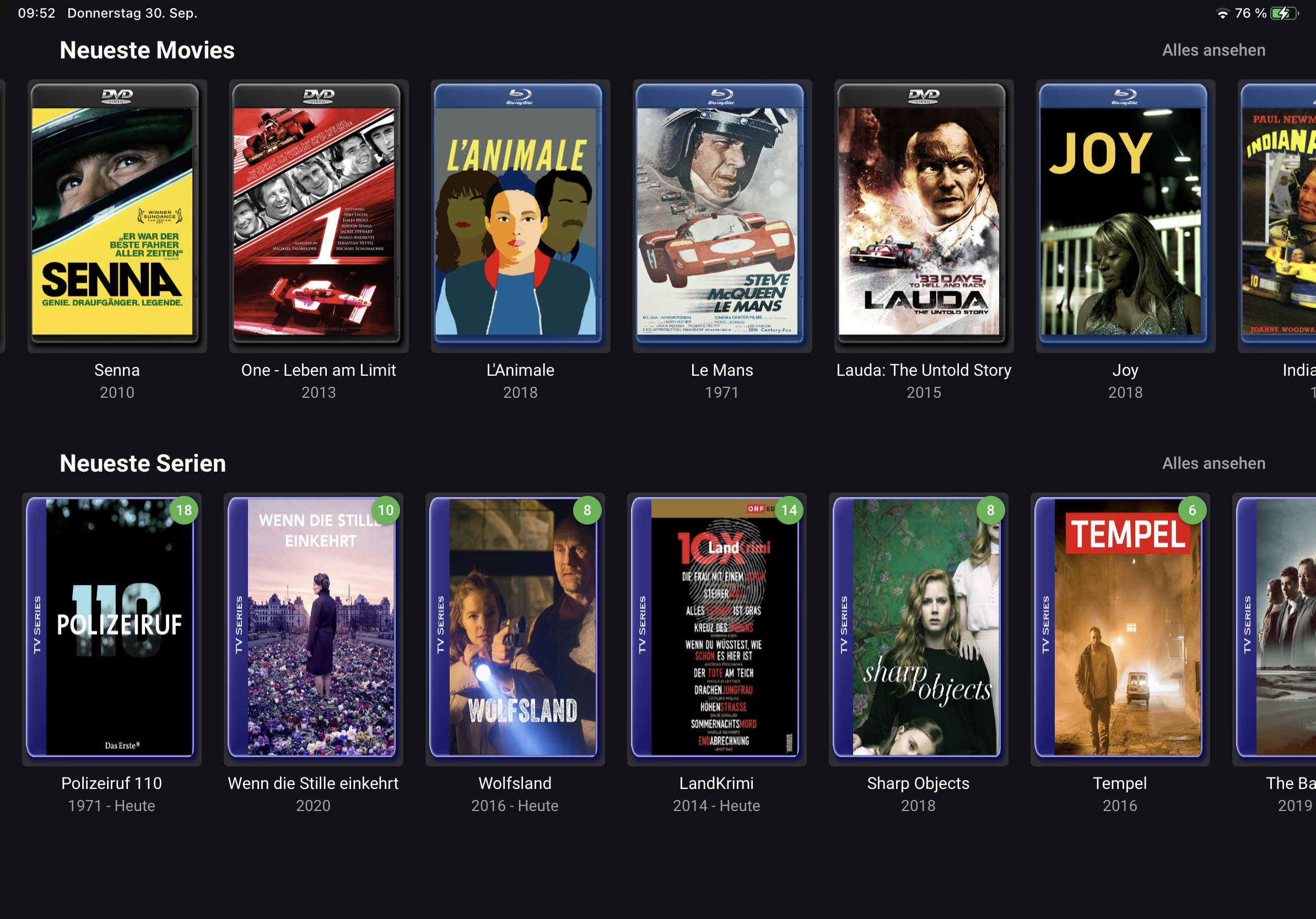Image resolution: width=1316 pixels, height=919 pixels.
Task: Click the 2014 - Heute year label
Action: (x=717, y=806)
